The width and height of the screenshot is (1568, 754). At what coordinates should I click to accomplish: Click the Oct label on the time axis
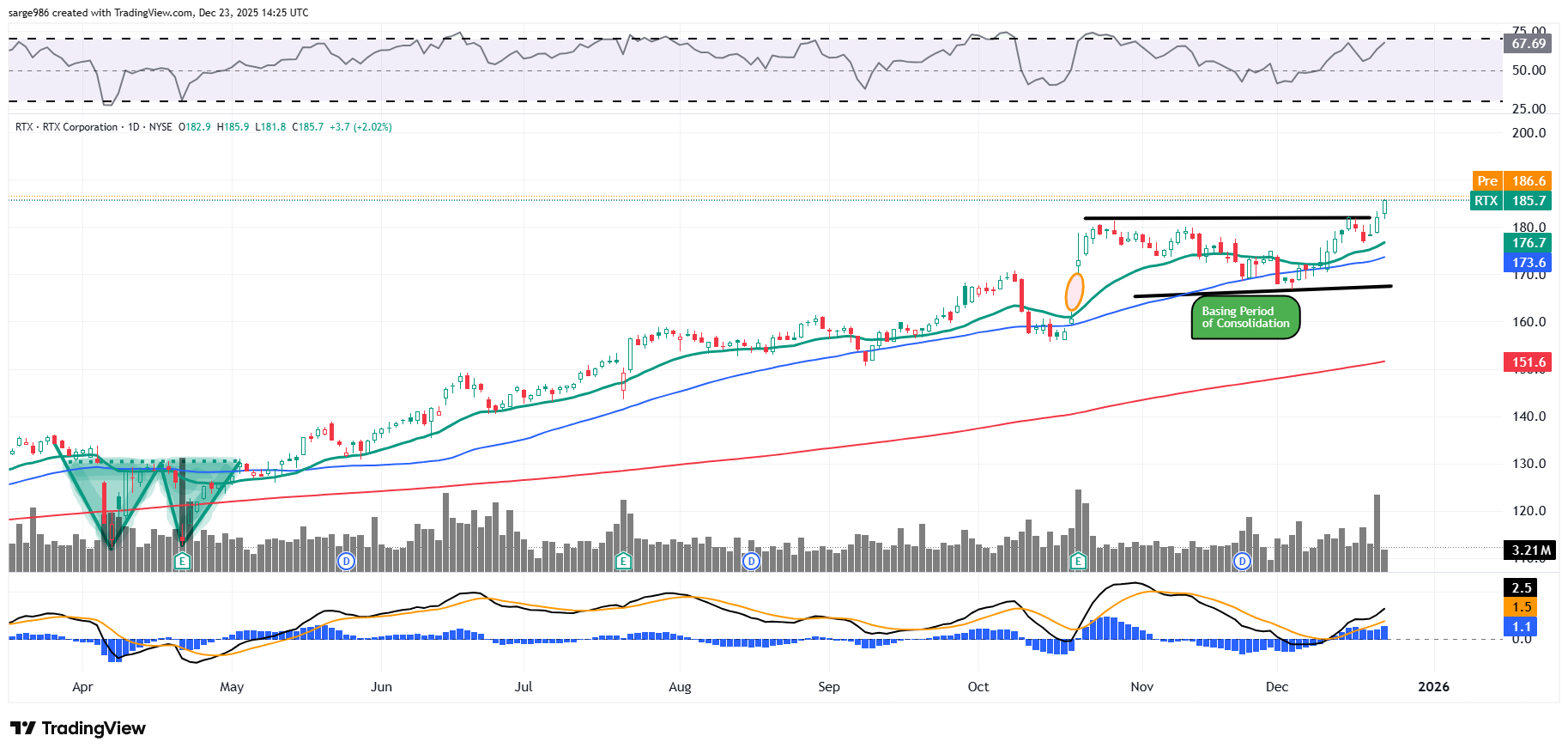click(978, 687)
